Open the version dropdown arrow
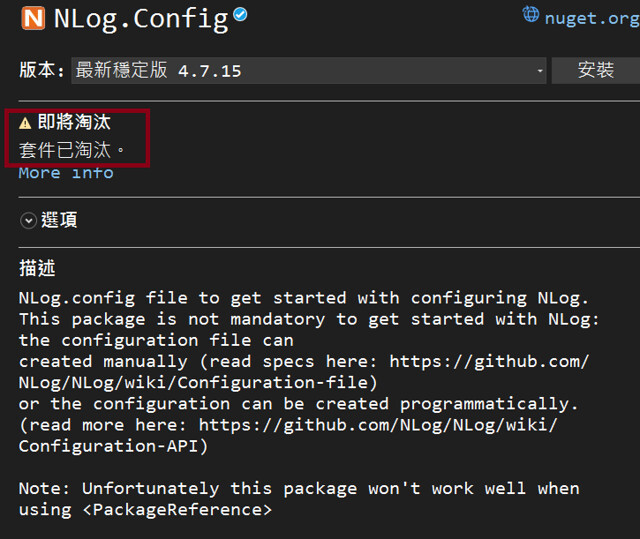The image size is (640, 539). (x=540, y=71)
